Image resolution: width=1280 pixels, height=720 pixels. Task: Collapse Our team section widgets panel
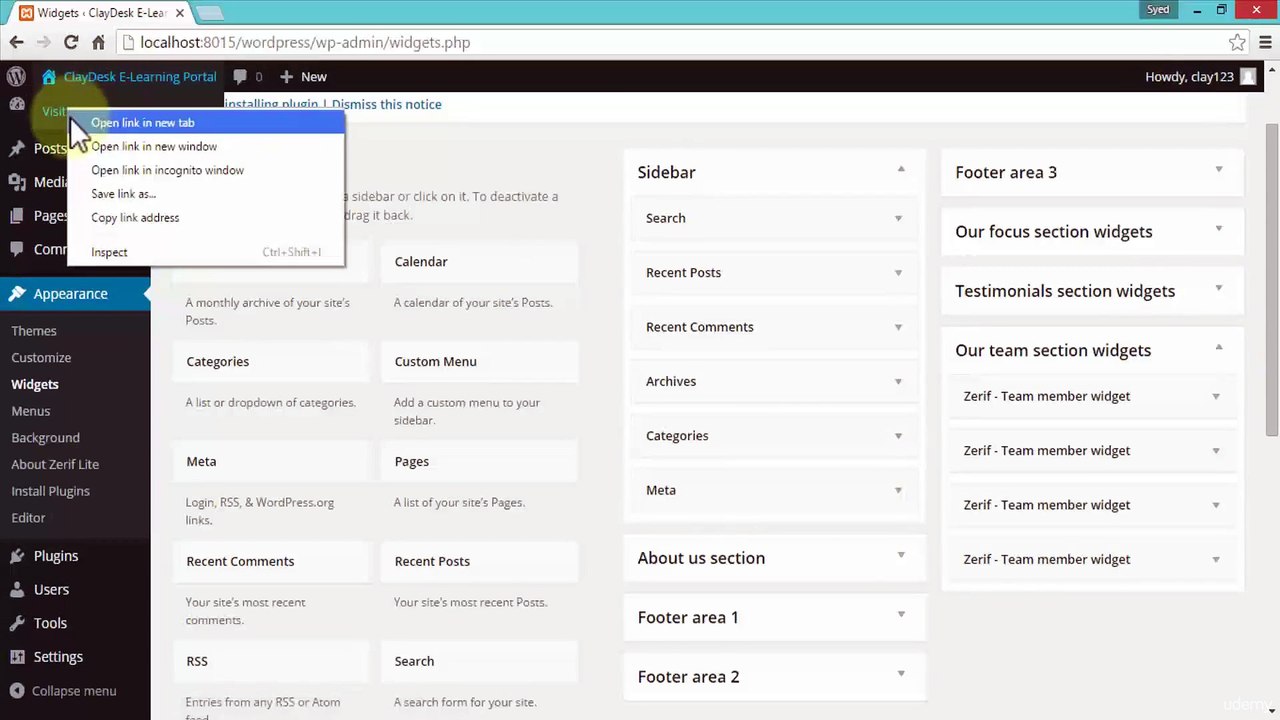(1219, 347)
